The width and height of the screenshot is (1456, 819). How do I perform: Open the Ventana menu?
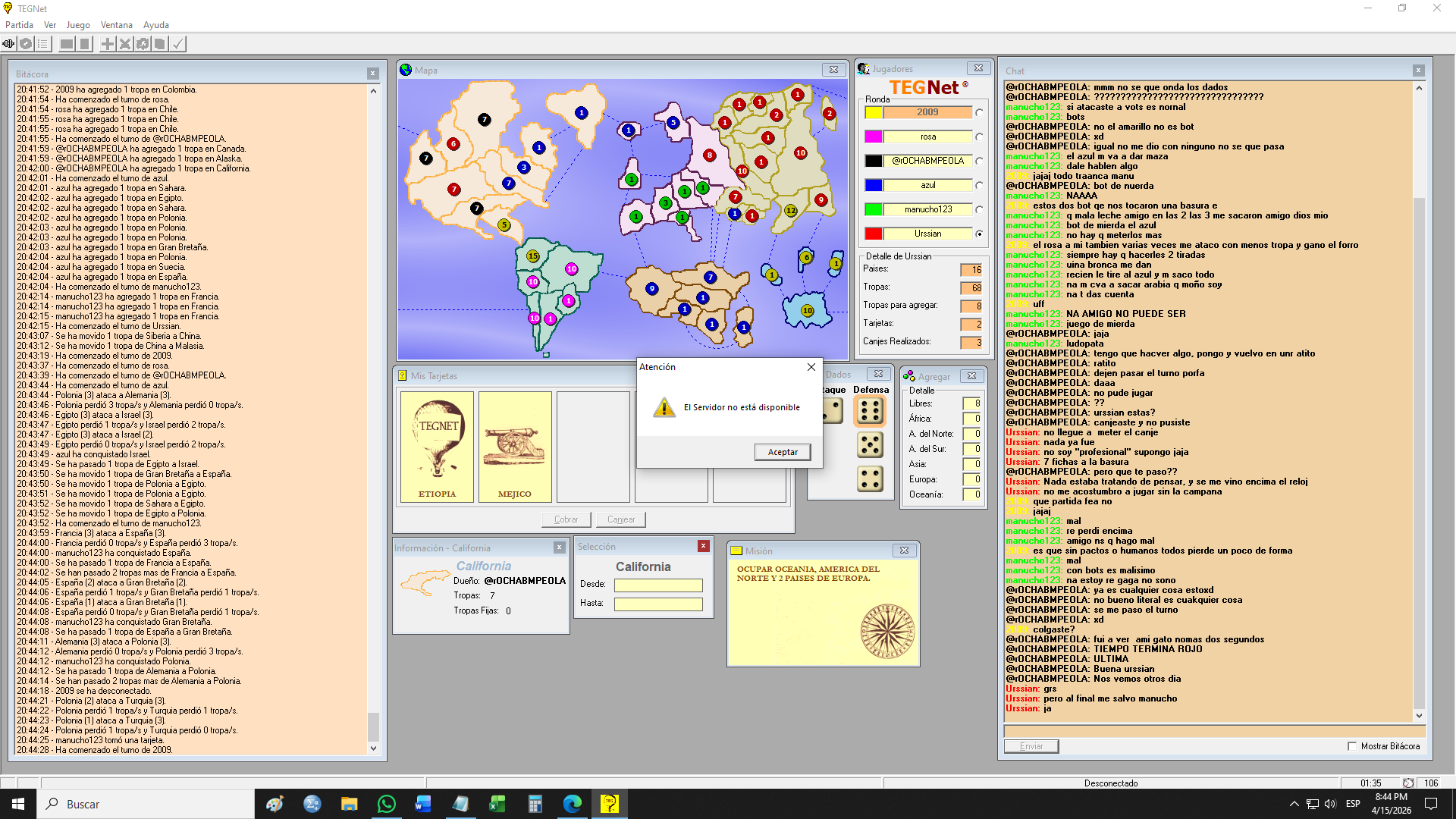click(116, 25)
